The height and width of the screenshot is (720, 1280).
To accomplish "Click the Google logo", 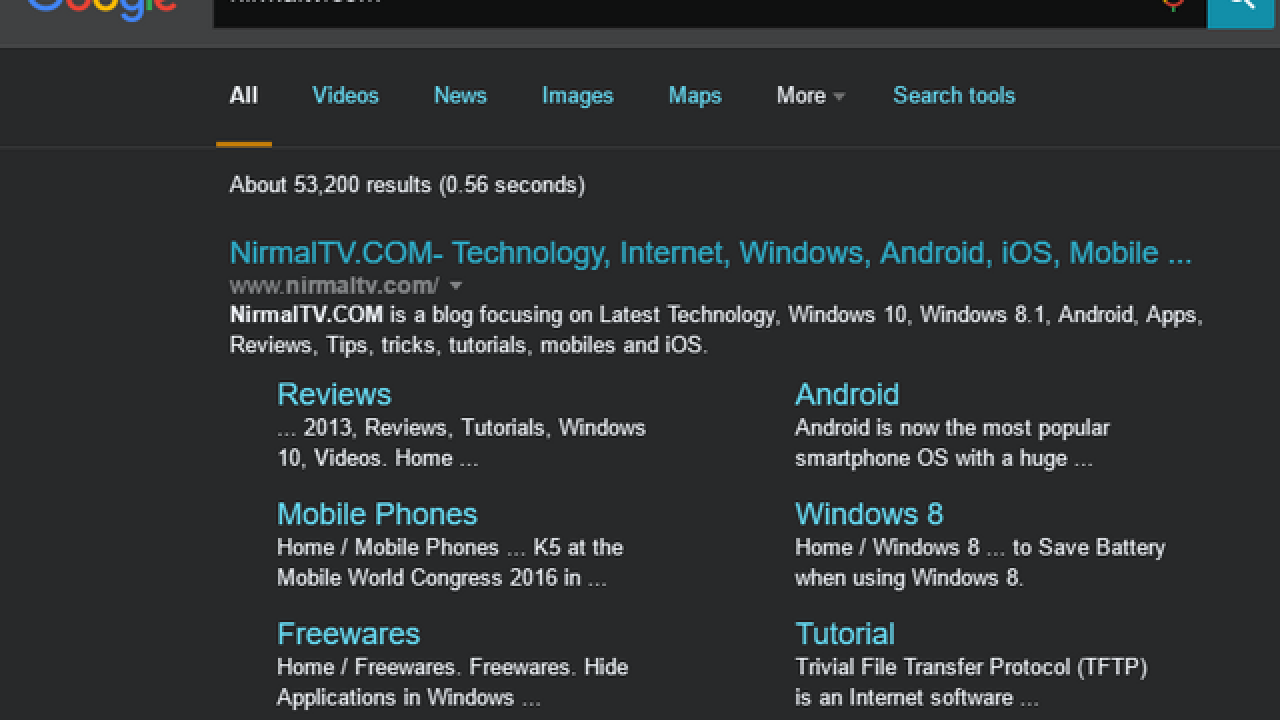I will coord(102,10).
